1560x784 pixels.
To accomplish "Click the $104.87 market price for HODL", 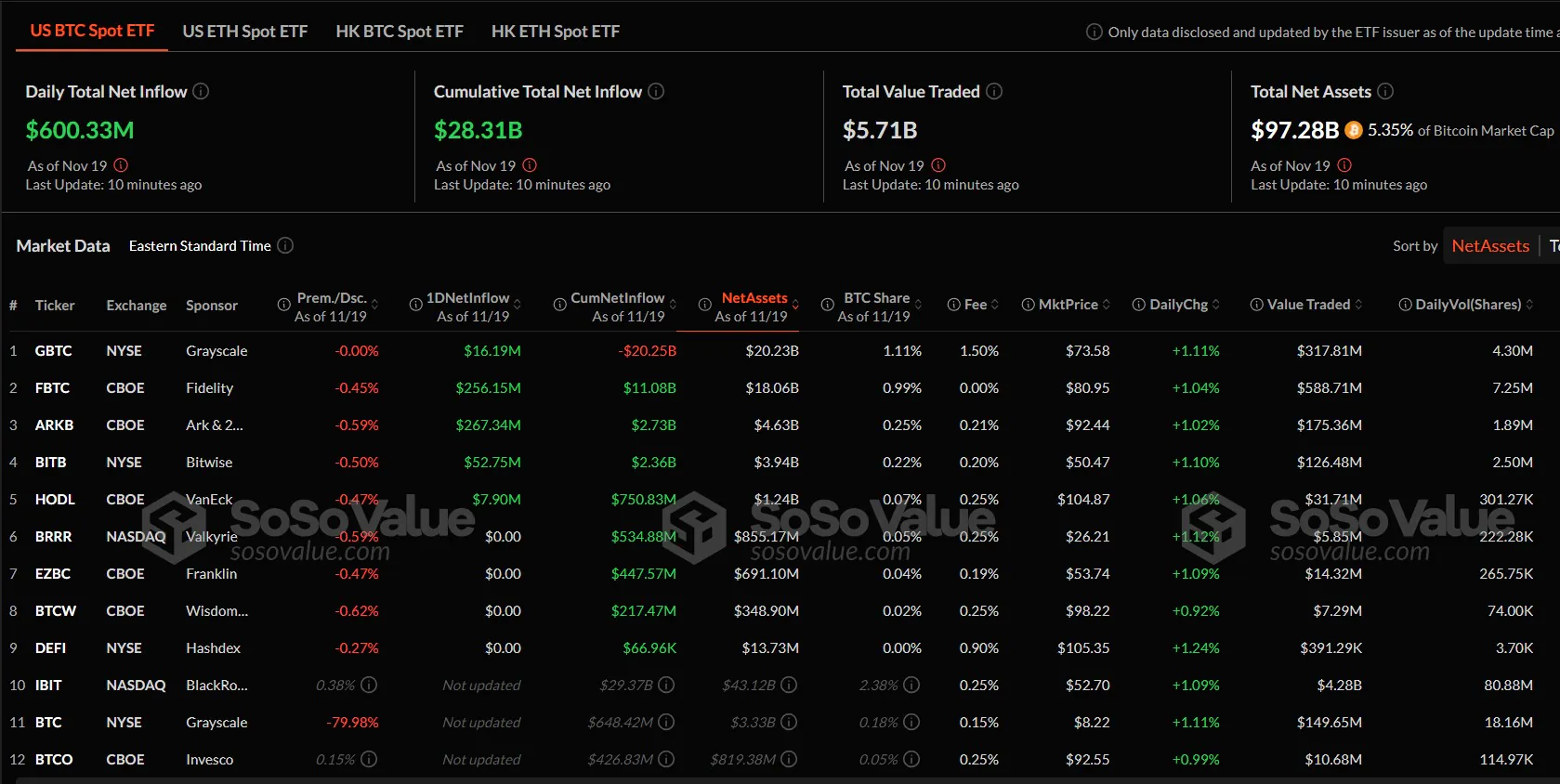I will click(1083, 500).
